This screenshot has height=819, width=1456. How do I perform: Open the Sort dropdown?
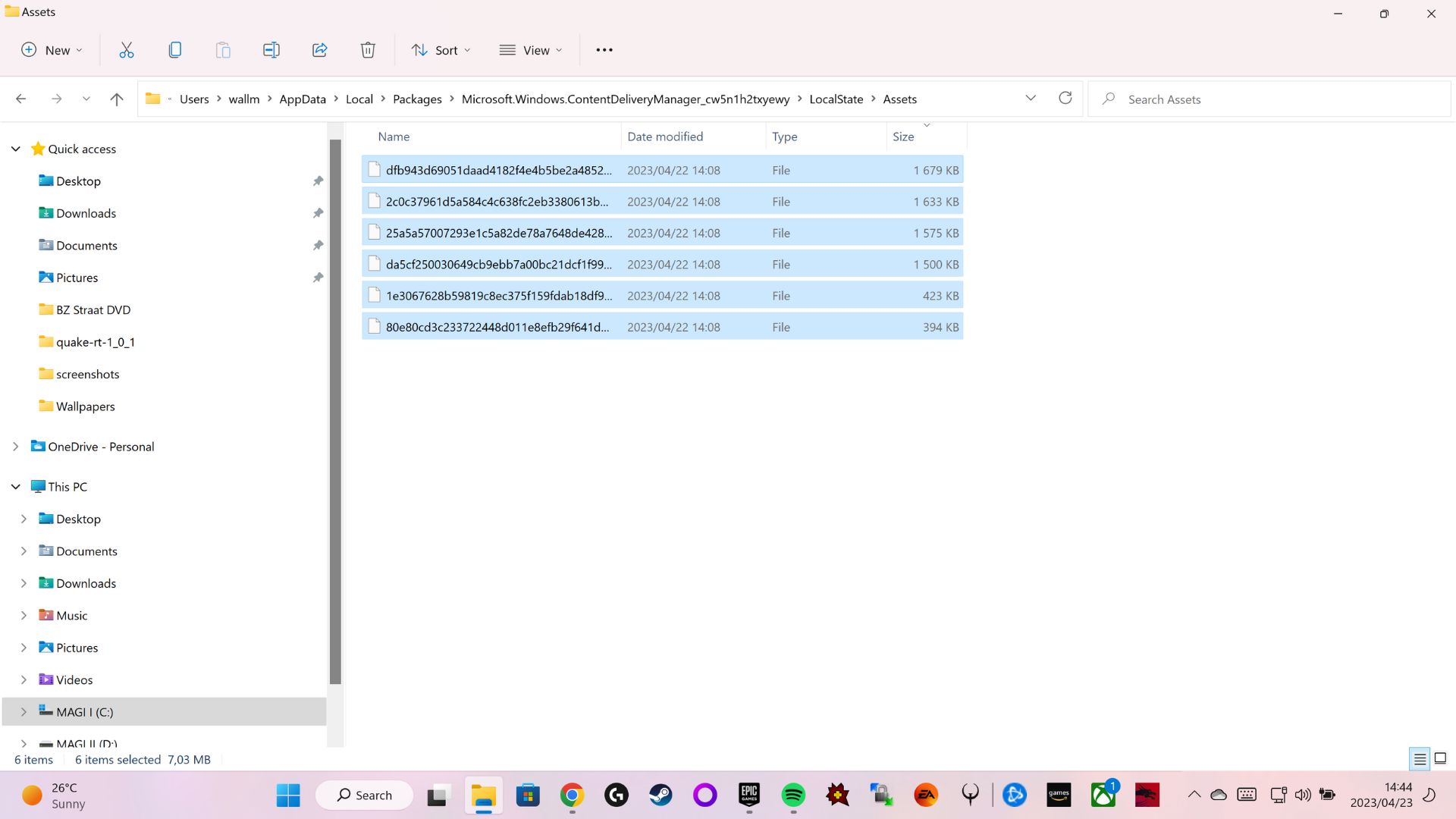tap(441, 49)
